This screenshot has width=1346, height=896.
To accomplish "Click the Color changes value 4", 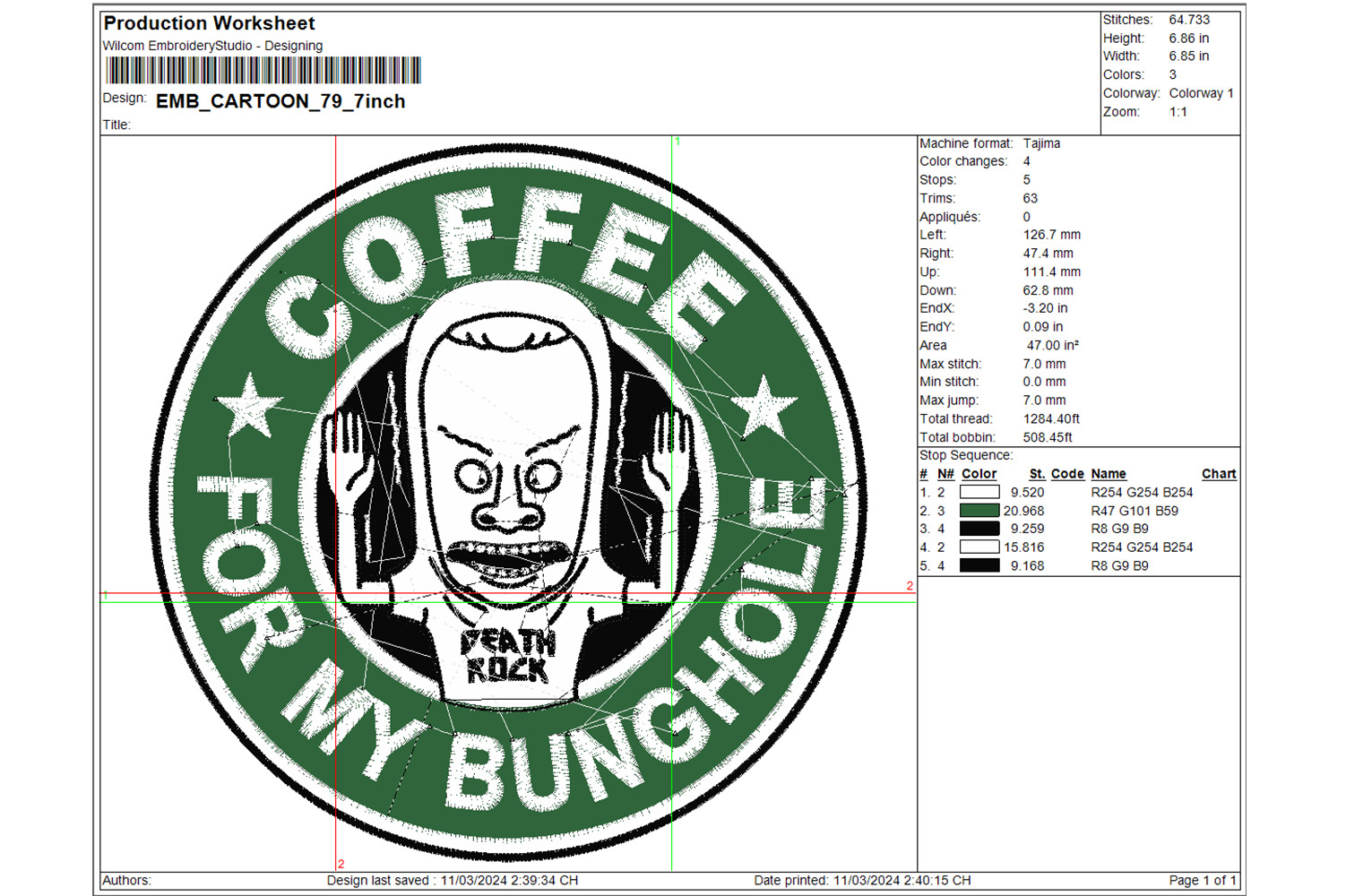I will (1027, 161).
